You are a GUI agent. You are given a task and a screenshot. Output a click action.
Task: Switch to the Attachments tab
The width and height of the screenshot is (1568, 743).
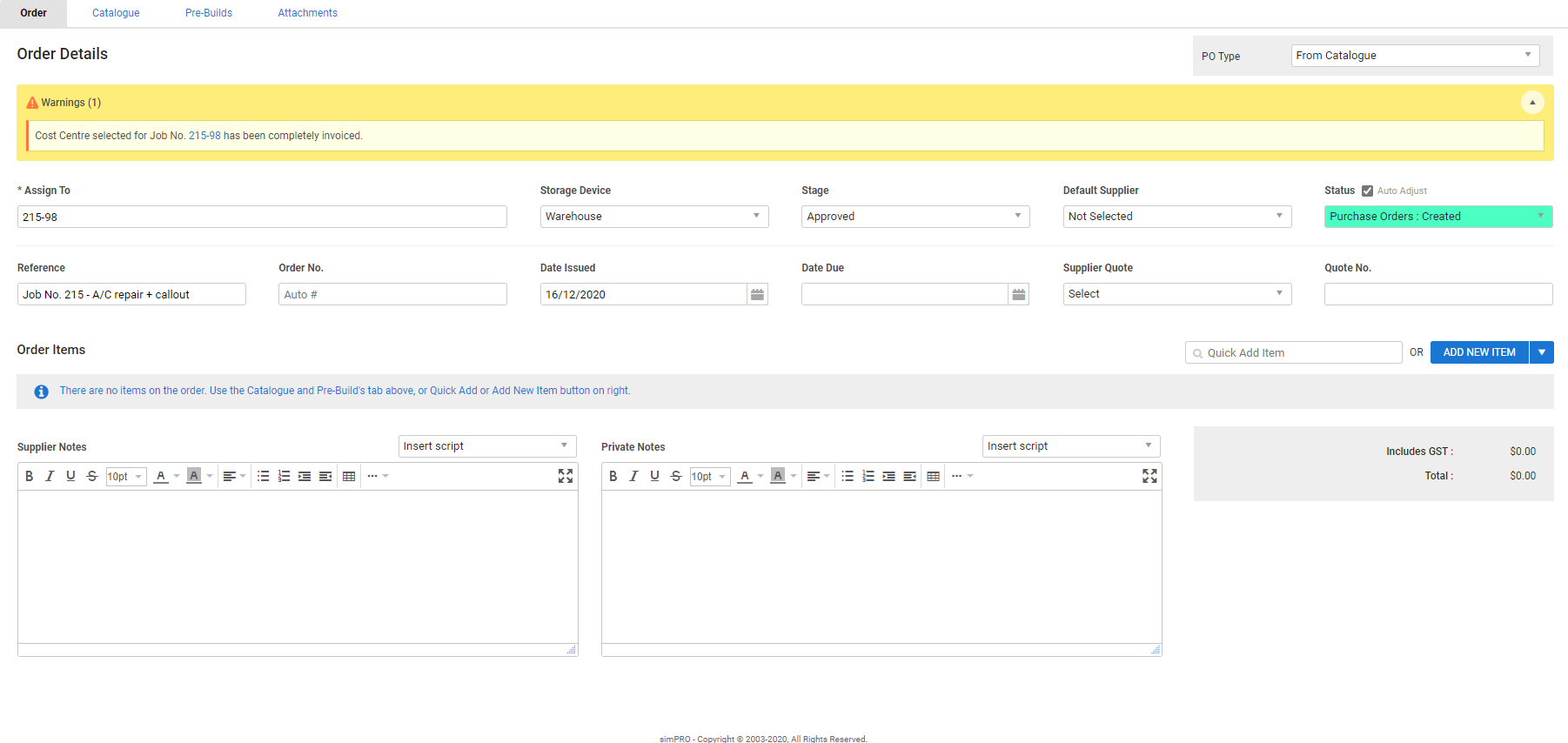coord(308,13)
